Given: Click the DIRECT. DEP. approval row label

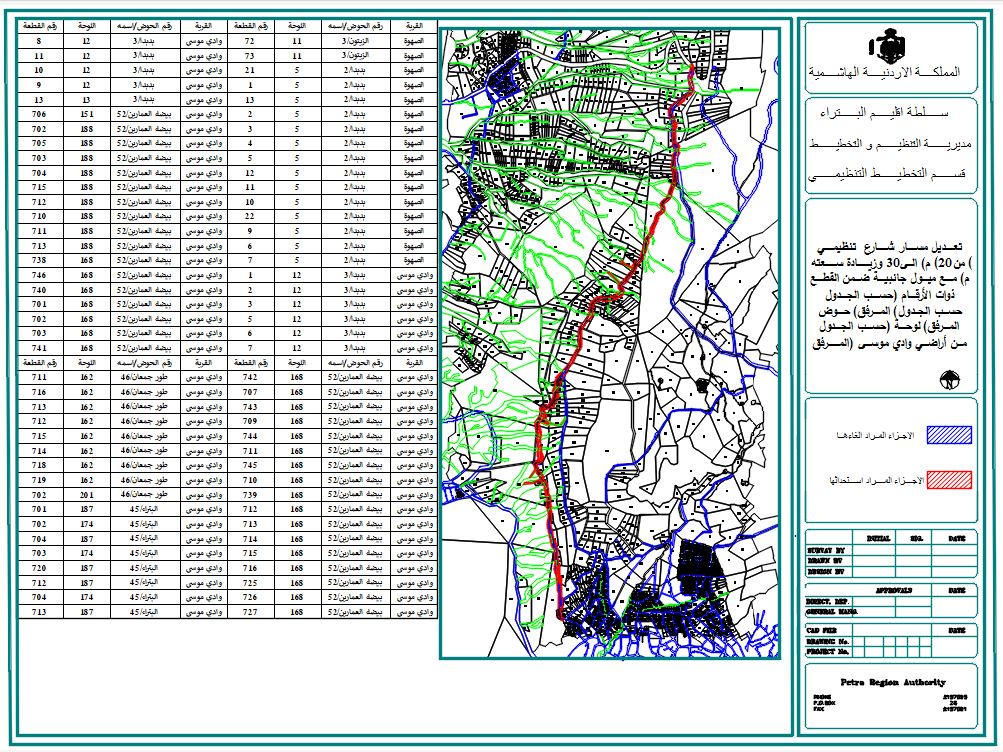Looking at the screenshot, I should coord(826,601).
